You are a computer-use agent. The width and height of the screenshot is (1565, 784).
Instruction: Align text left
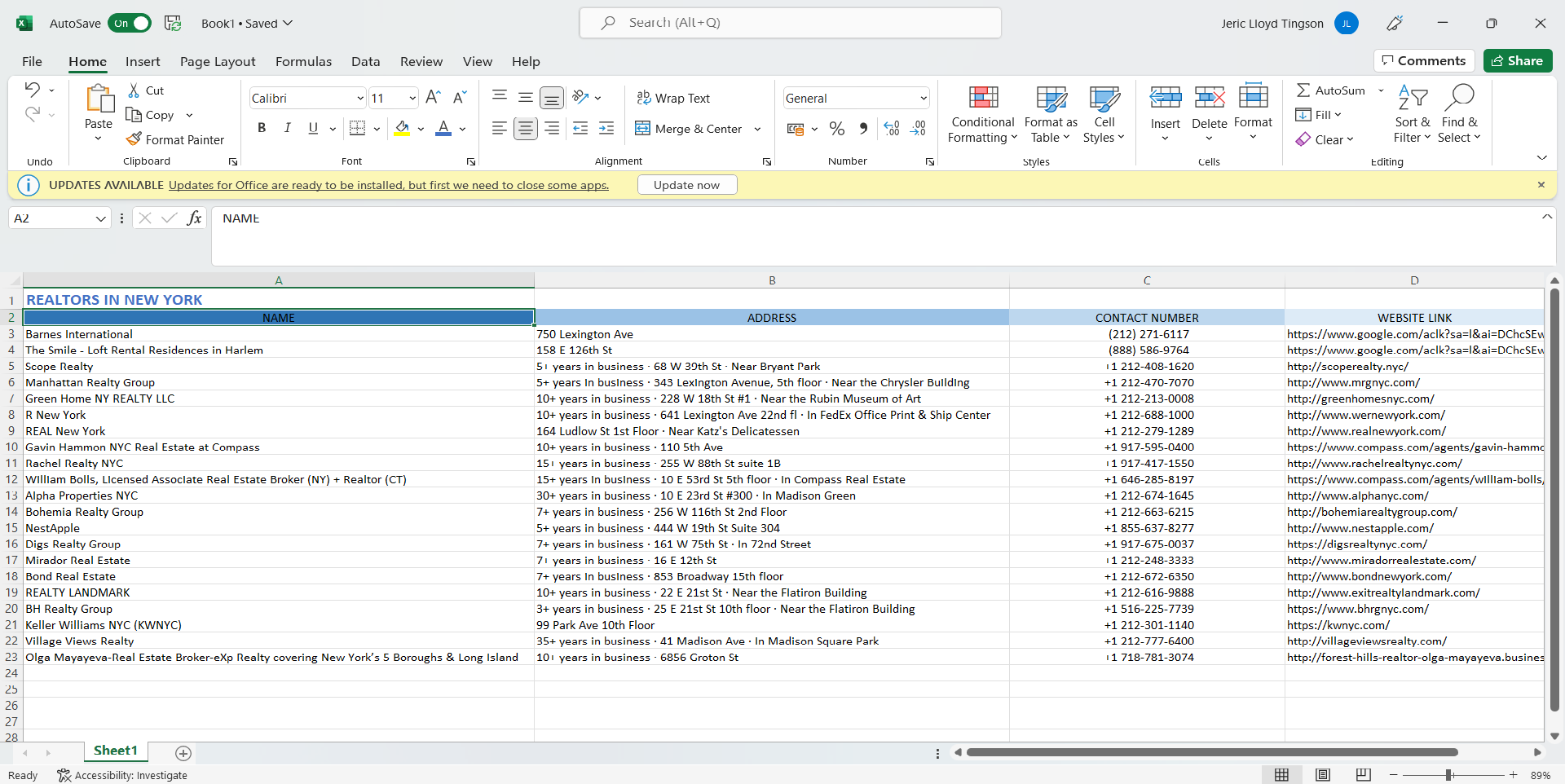click(500, 128)
